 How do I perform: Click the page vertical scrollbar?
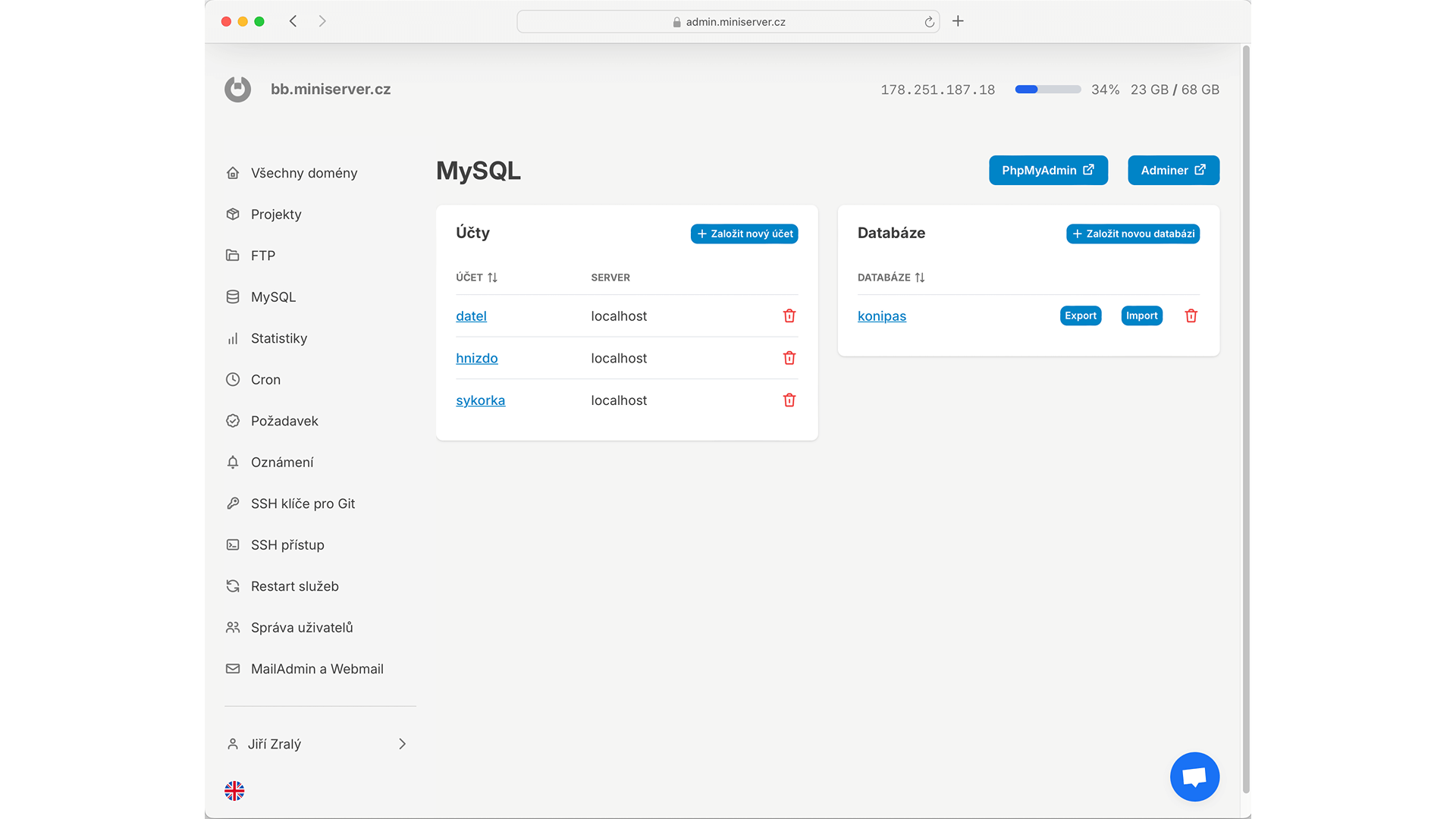[1246, 419]
